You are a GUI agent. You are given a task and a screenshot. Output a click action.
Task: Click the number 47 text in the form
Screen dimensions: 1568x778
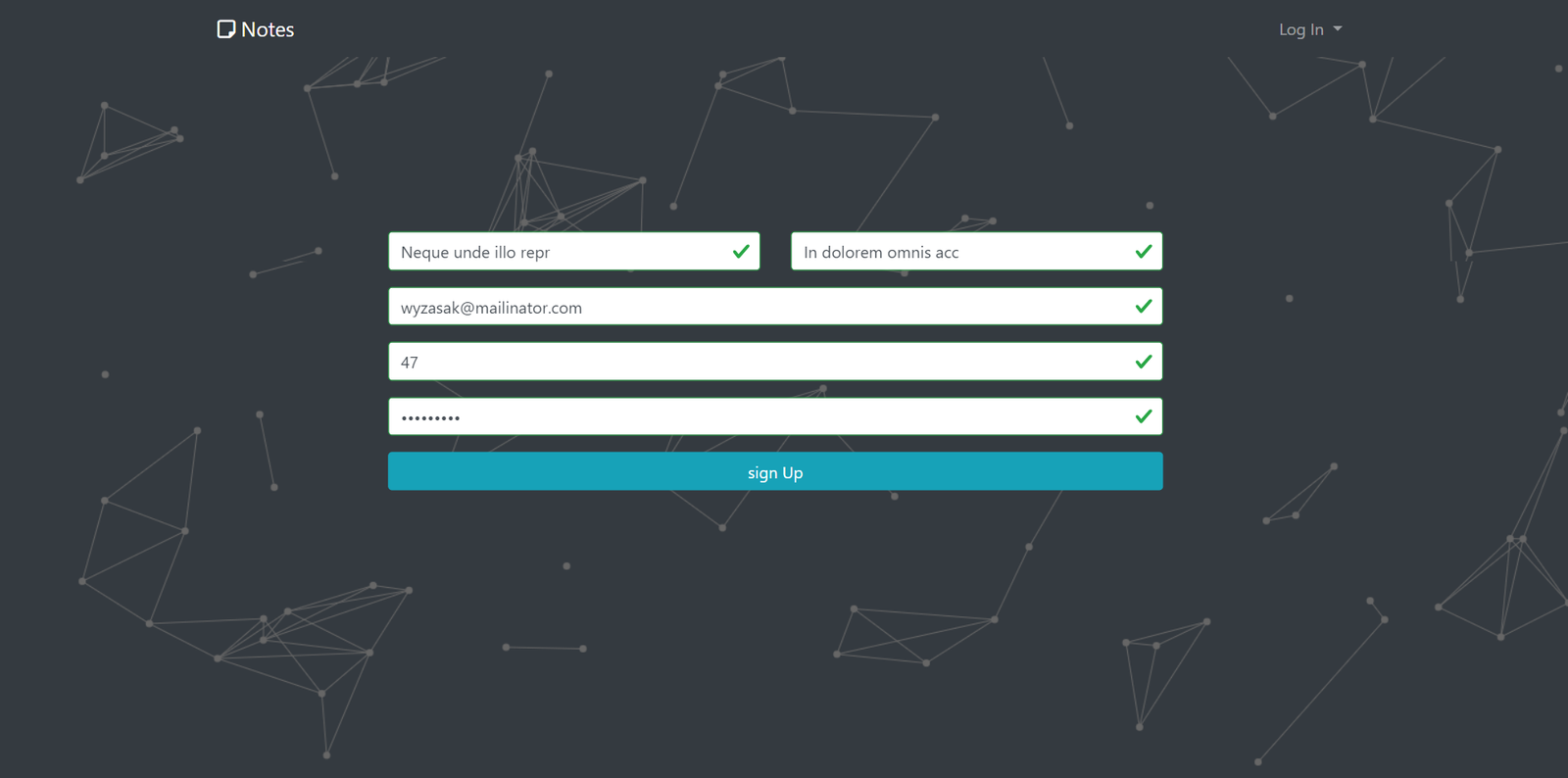(x=410, y=363)
